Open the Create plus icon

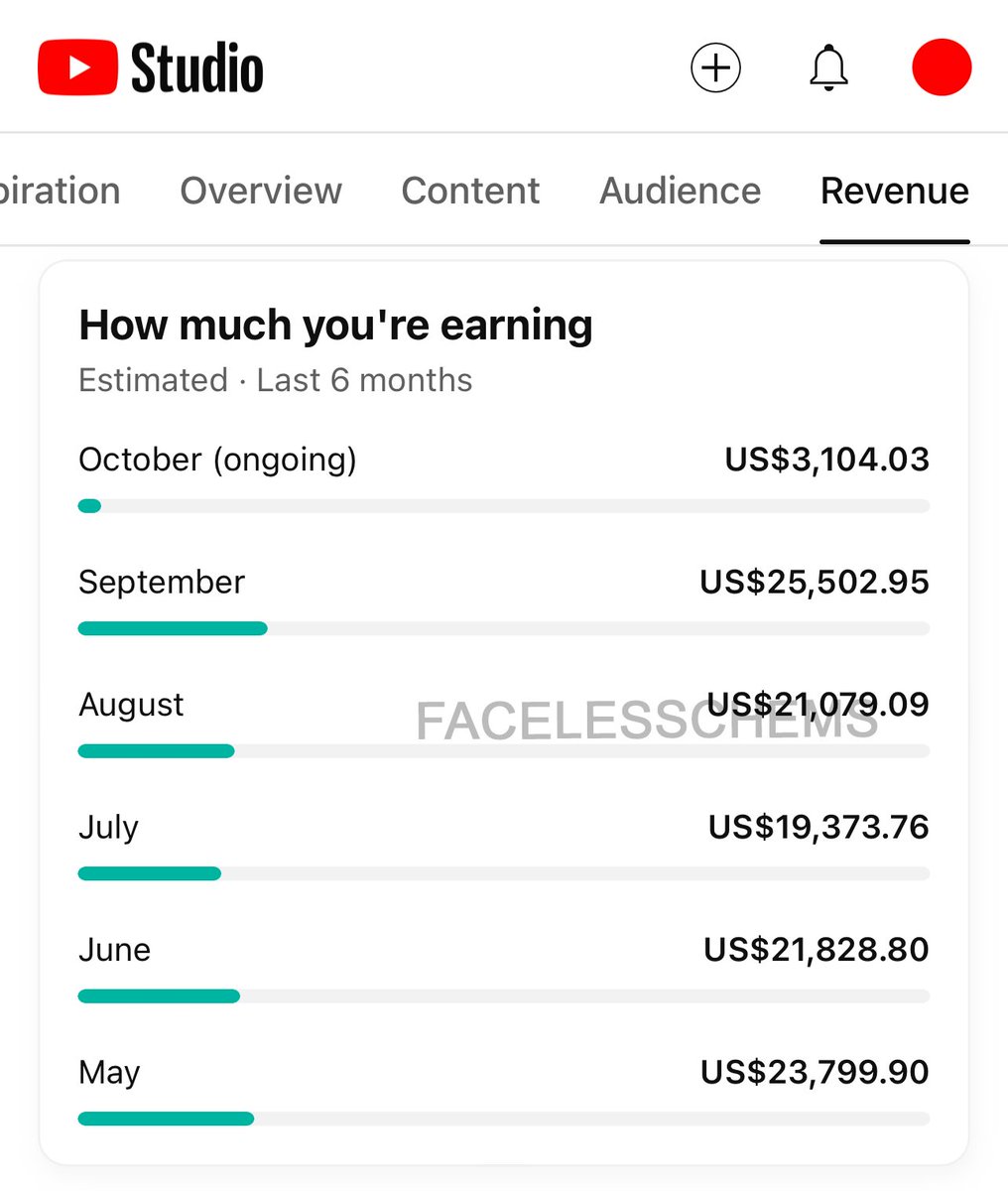pos(715,68)
